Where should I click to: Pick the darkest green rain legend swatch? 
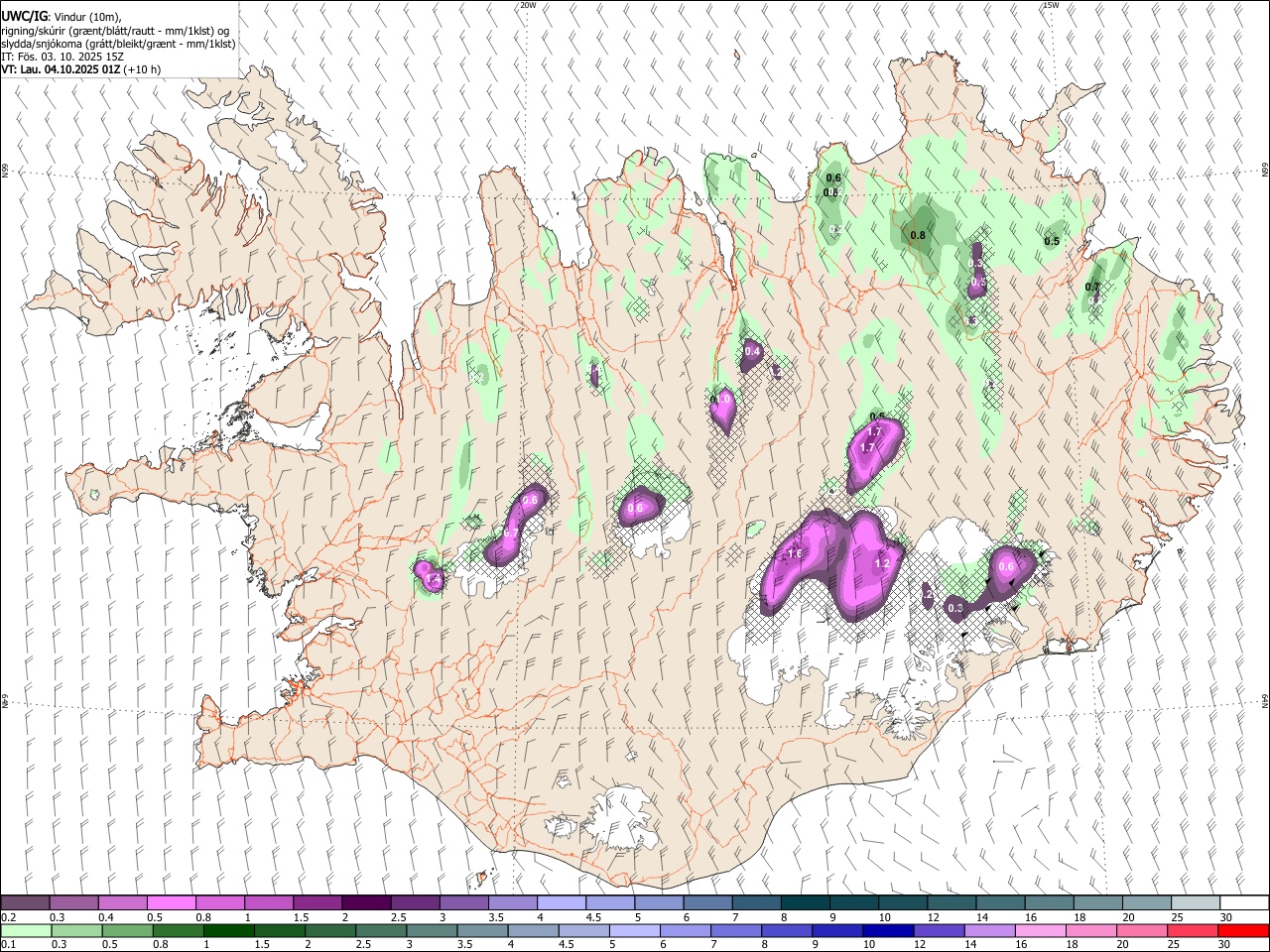coord(228,930)
